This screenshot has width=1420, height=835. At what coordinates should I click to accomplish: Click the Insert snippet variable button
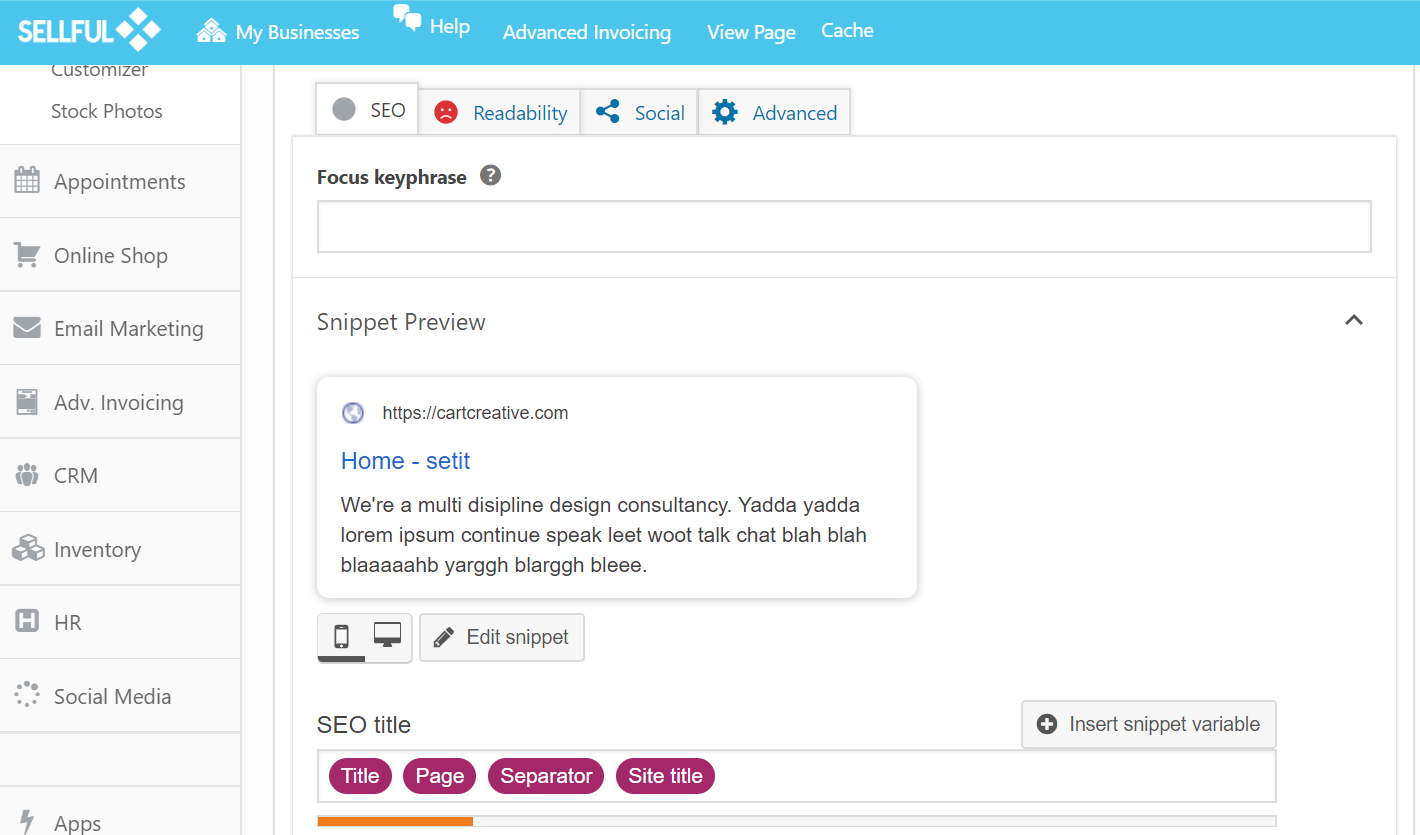[x=1149, y=724]
